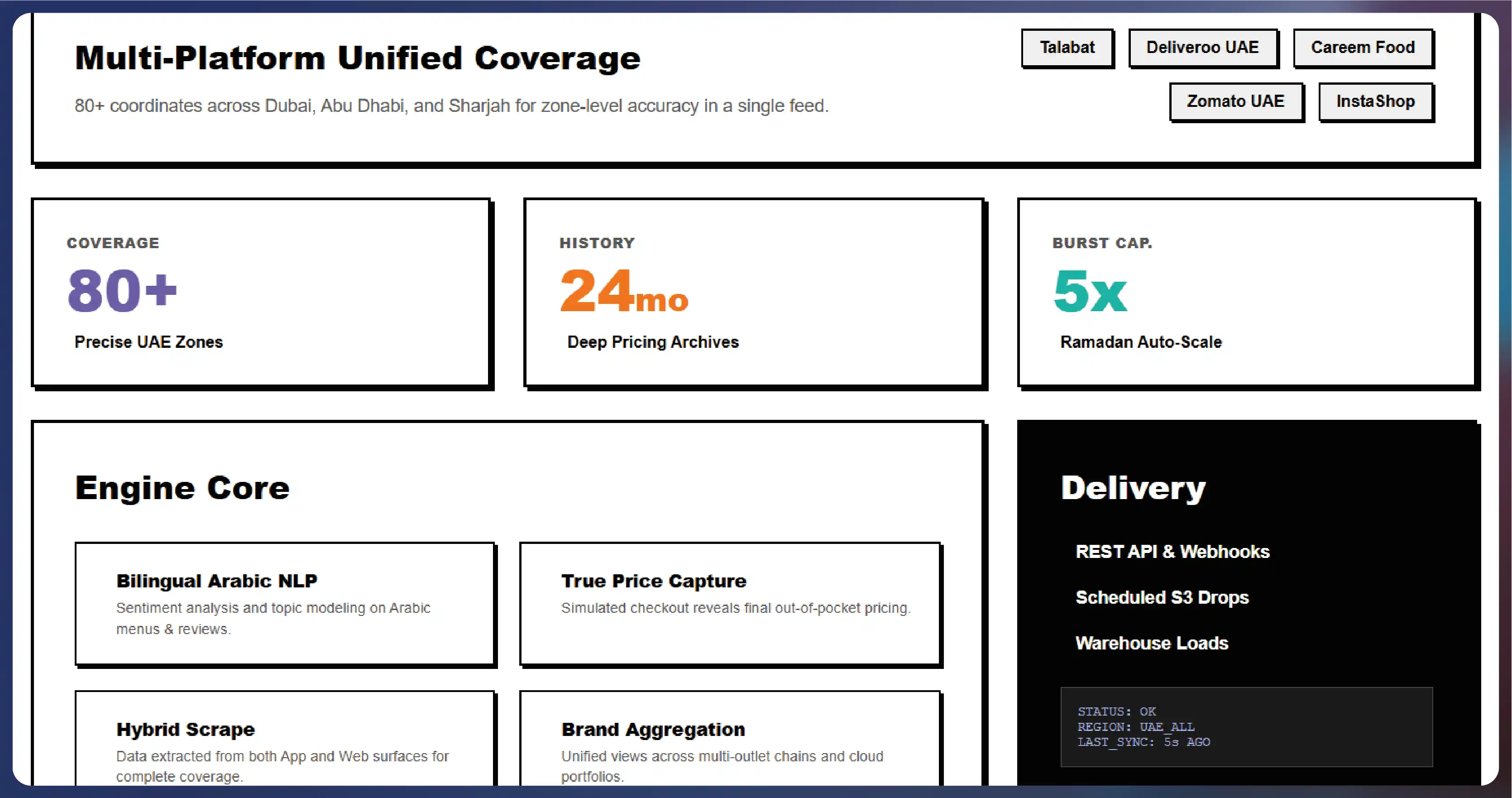Click the Delivery panel heading
Image resolution: width=1512 pixels, height=798 pixels.
[1133, 488]
